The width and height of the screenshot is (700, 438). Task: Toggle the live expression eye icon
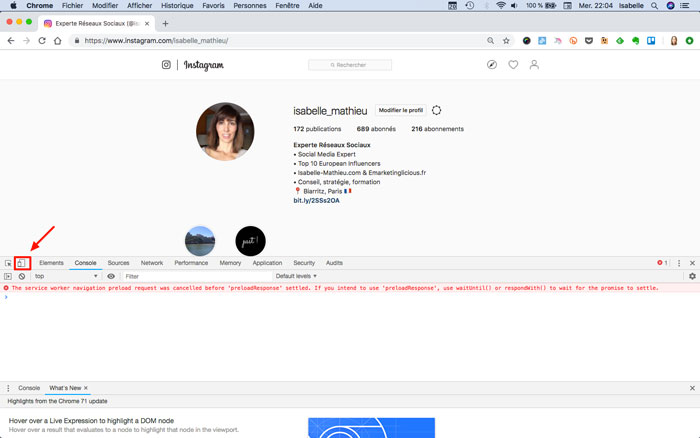coord(111,276)
